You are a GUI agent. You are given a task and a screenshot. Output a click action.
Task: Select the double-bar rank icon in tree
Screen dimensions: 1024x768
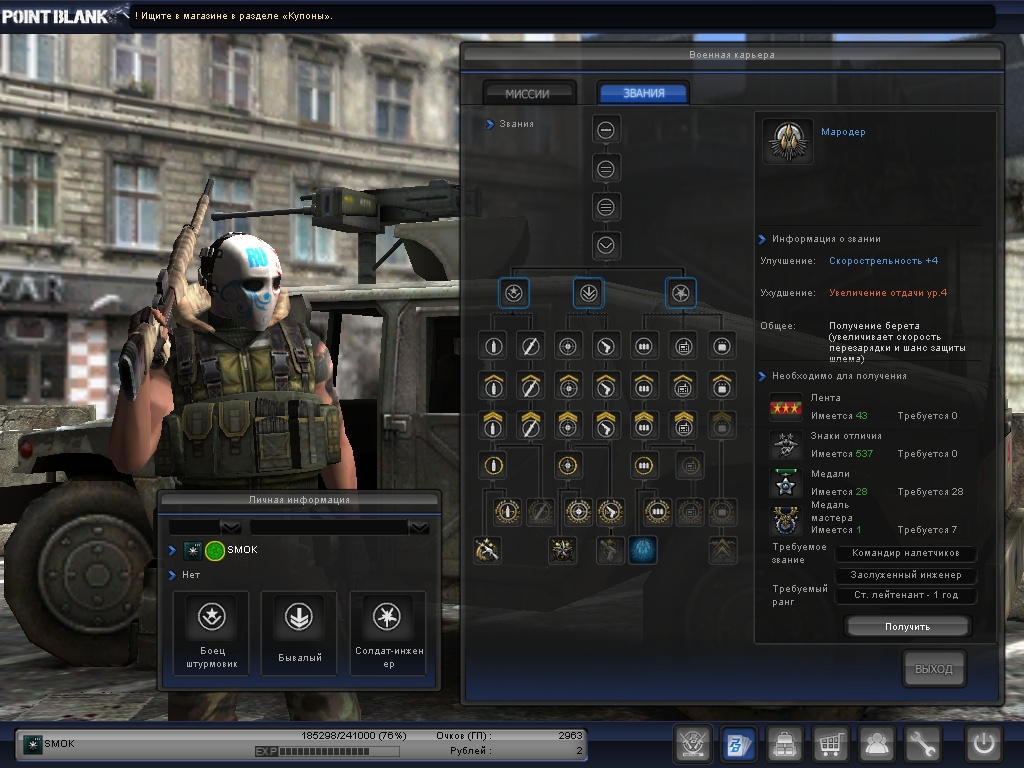tap(606, 169)
